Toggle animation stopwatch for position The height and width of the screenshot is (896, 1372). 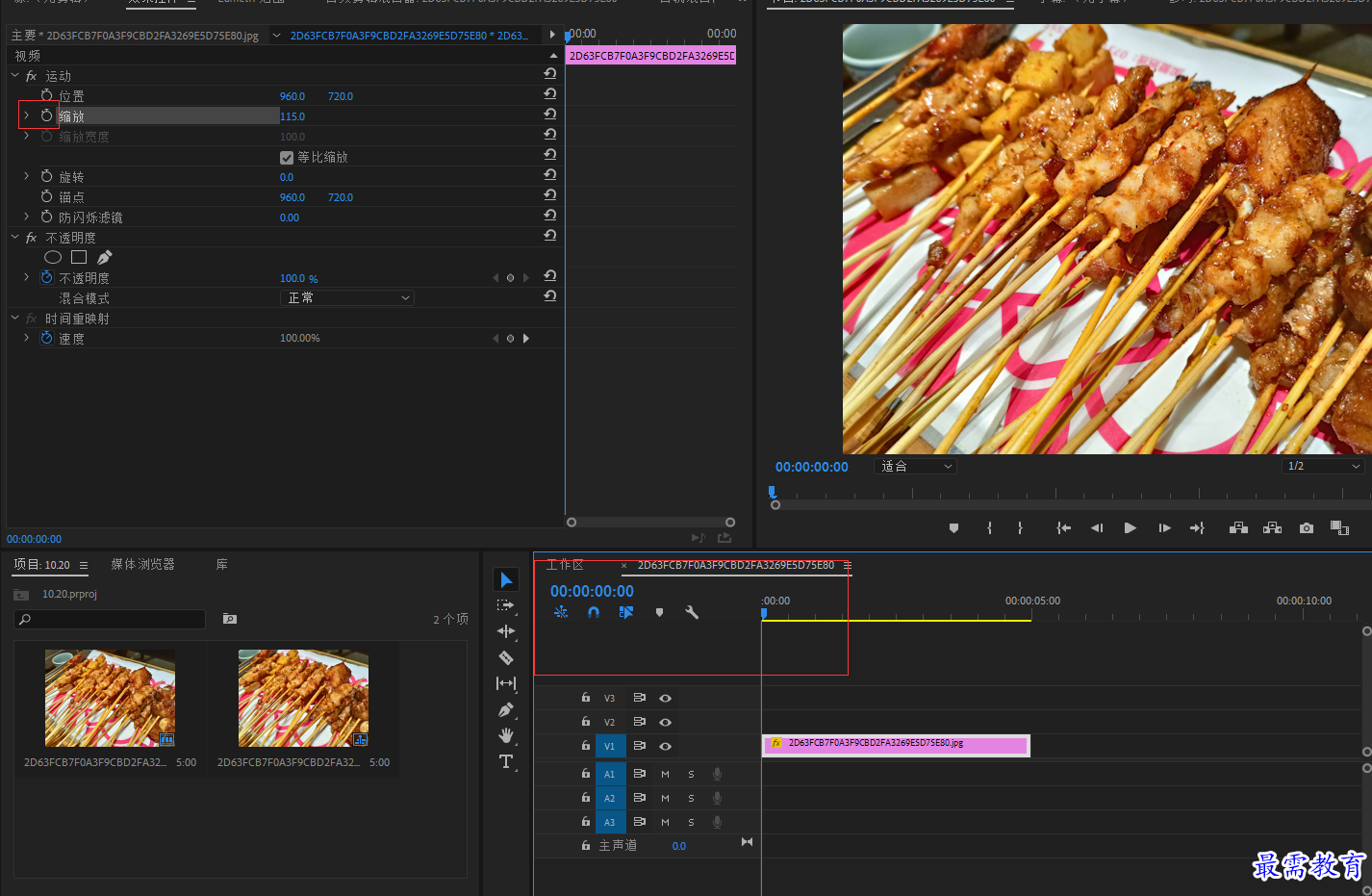(x=46, y=95)
